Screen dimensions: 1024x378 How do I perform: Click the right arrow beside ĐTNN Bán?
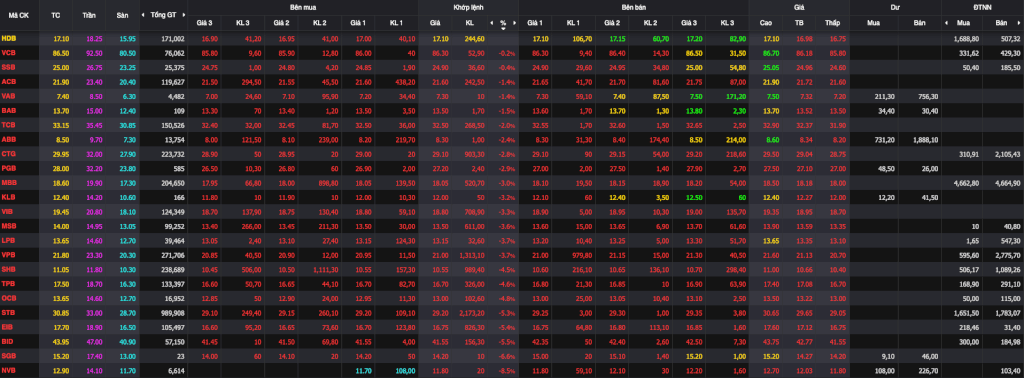pos(1019,23)
